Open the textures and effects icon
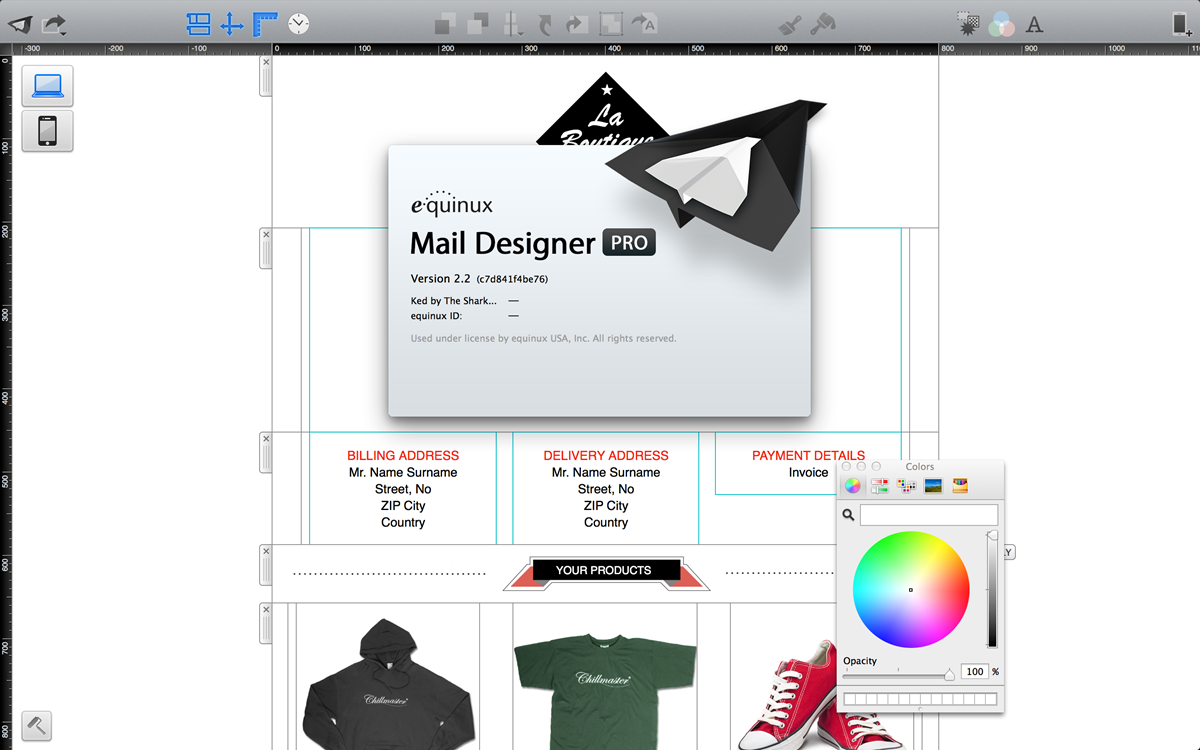The width and height of the screenshot is (1200, 750). pyautogui.click(x=968, y=23)
